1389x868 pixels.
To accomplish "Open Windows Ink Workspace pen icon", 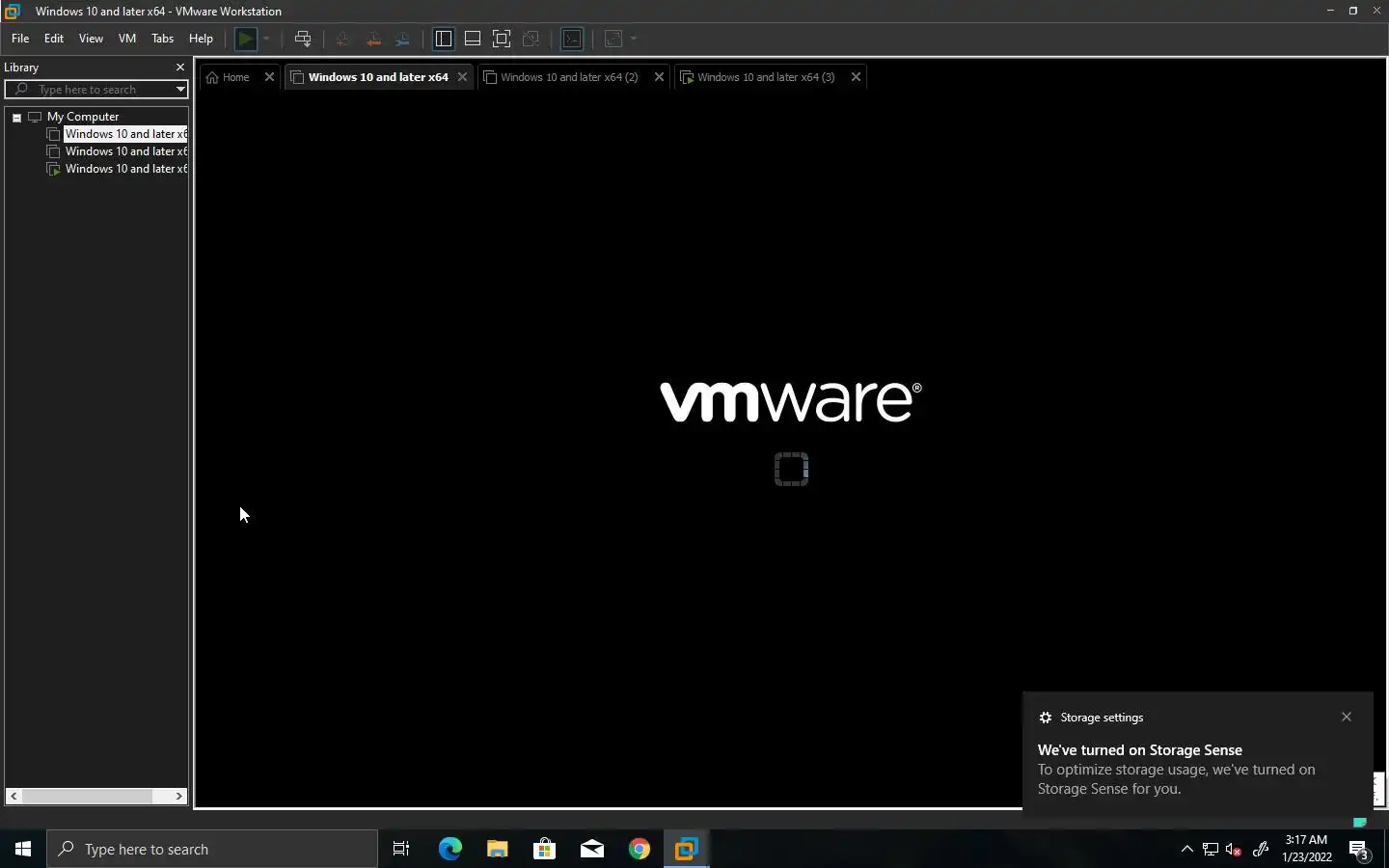I will [x=1260, y=850].
